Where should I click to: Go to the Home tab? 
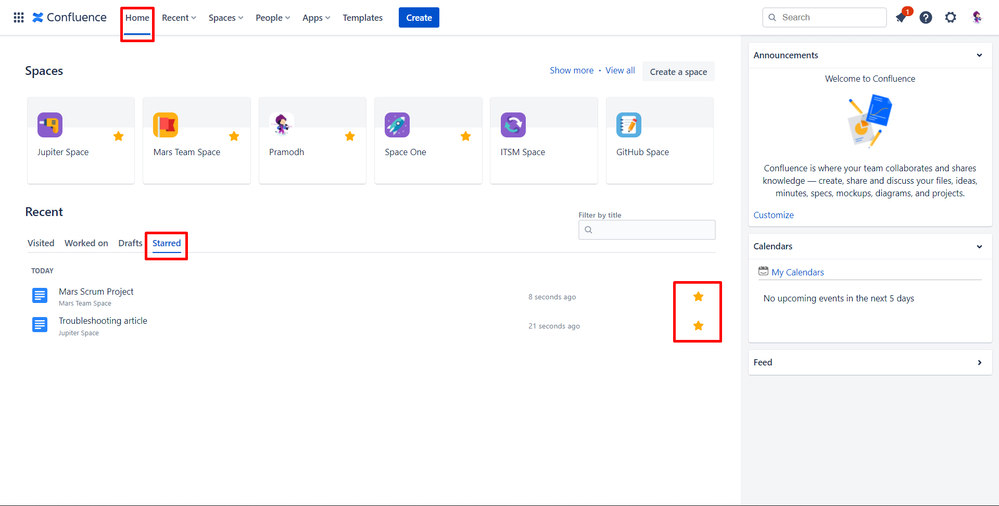pos(137,18)
